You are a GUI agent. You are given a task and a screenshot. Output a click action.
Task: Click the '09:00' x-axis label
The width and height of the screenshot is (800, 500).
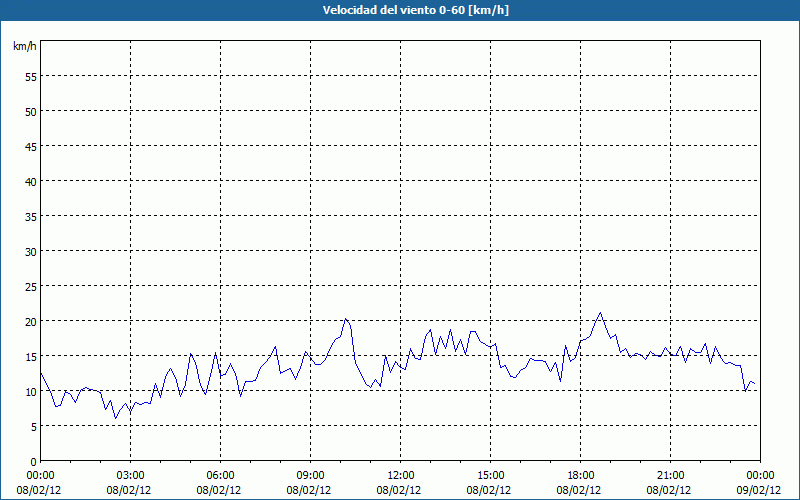(x=310, y=476)
